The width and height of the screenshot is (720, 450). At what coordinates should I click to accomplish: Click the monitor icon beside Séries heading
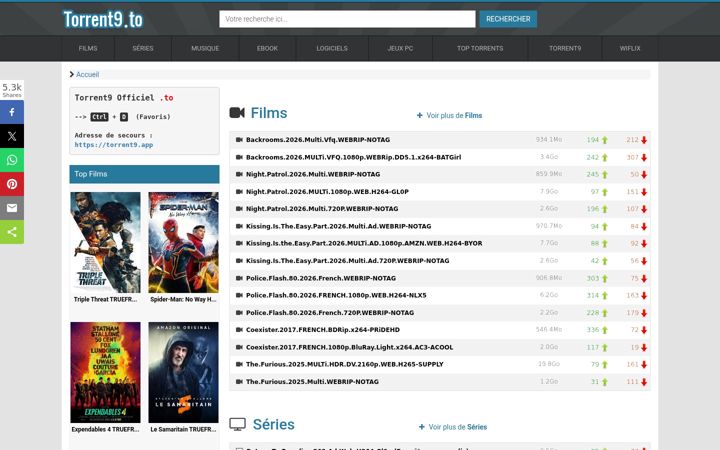pyautogui.click(x=237, y=424)
